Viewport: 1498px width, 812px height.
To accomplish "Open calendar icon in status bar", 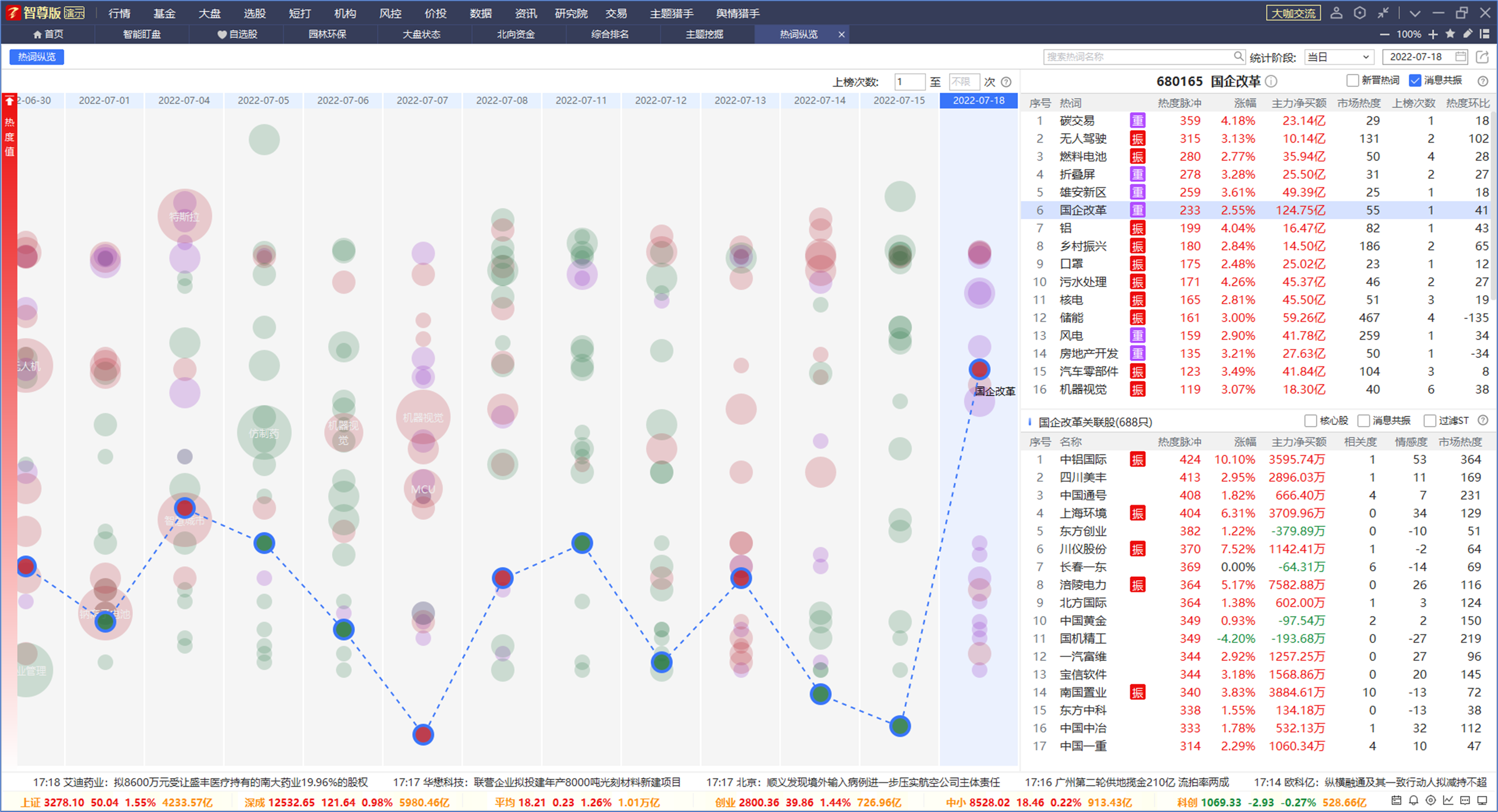I will (x=1396, y=801).
